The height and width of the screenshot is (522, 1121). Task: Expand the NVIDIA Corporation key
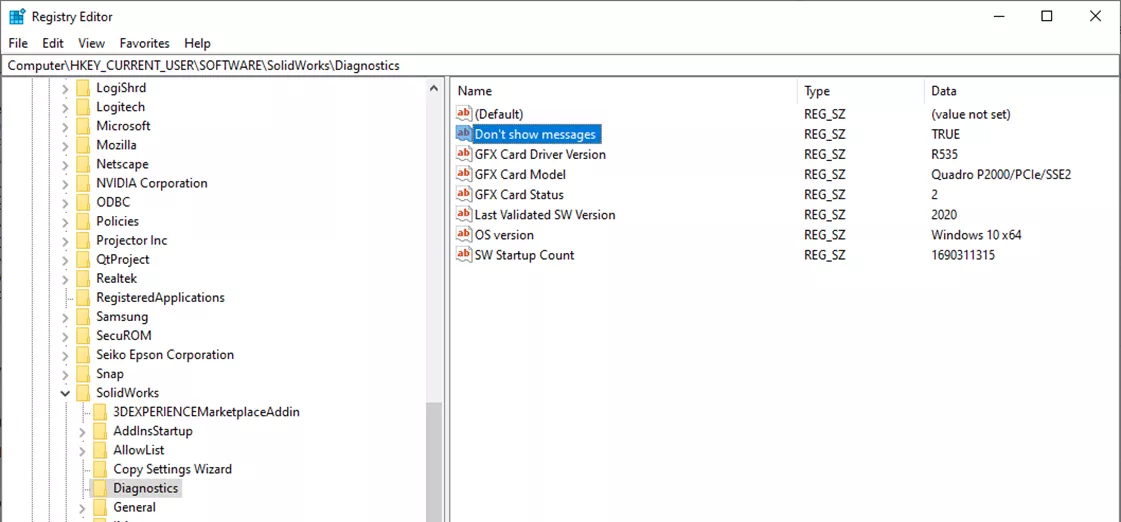point(65,183)
